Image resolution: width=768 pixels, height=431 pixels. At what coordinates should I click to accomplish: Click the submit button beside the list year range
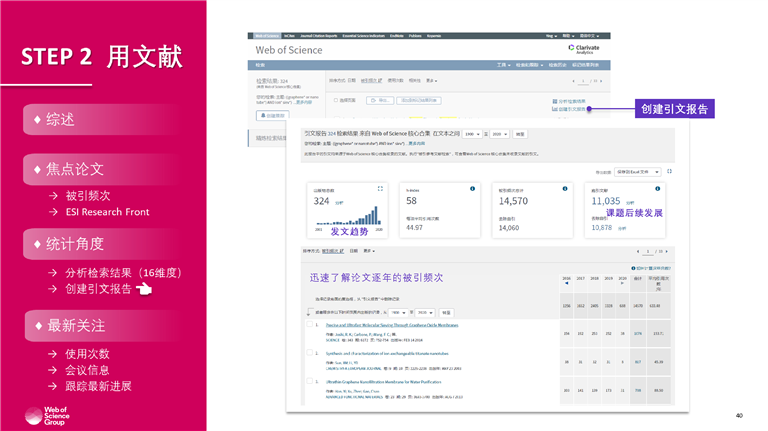click(x=446, y=312)
